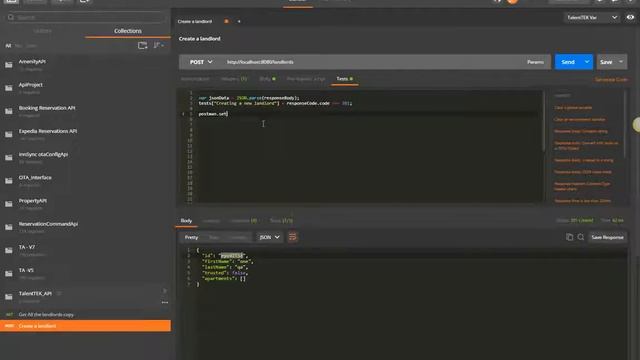Click the search response magnifier icon
This screenshot has width=640, height=360.
(581, 237)
